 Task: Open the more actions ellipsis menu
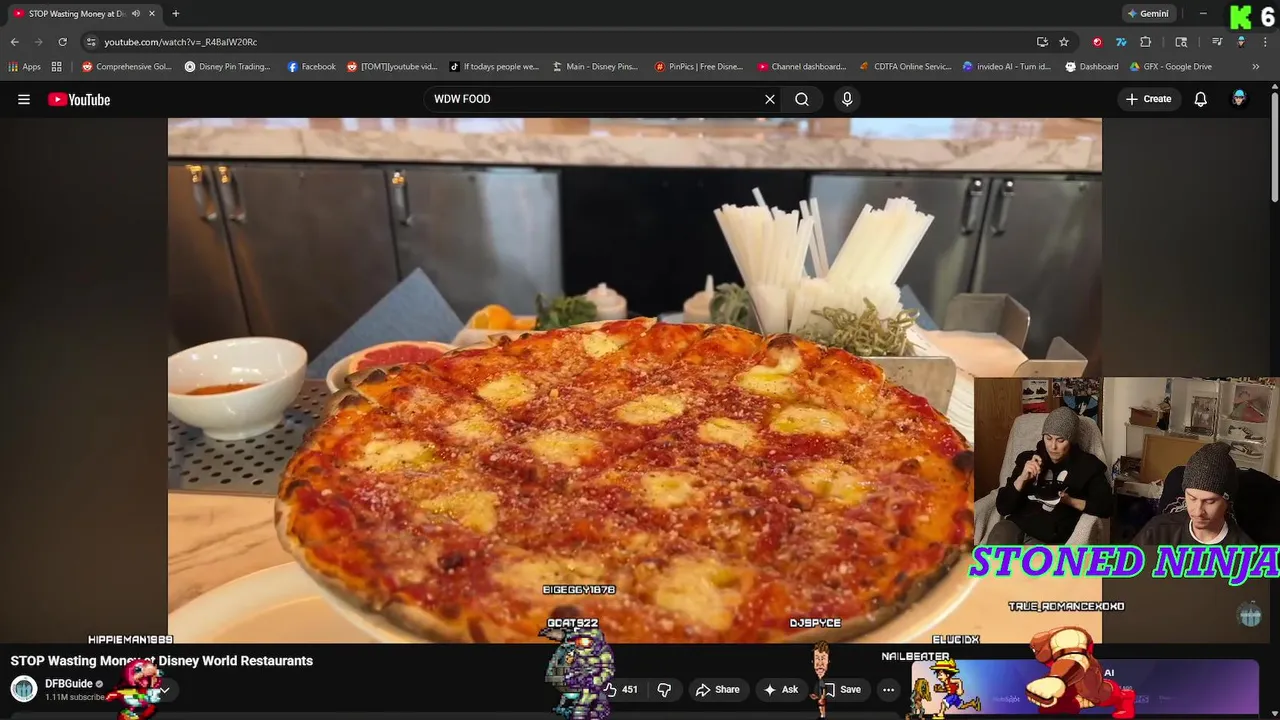tap(888, 689)
